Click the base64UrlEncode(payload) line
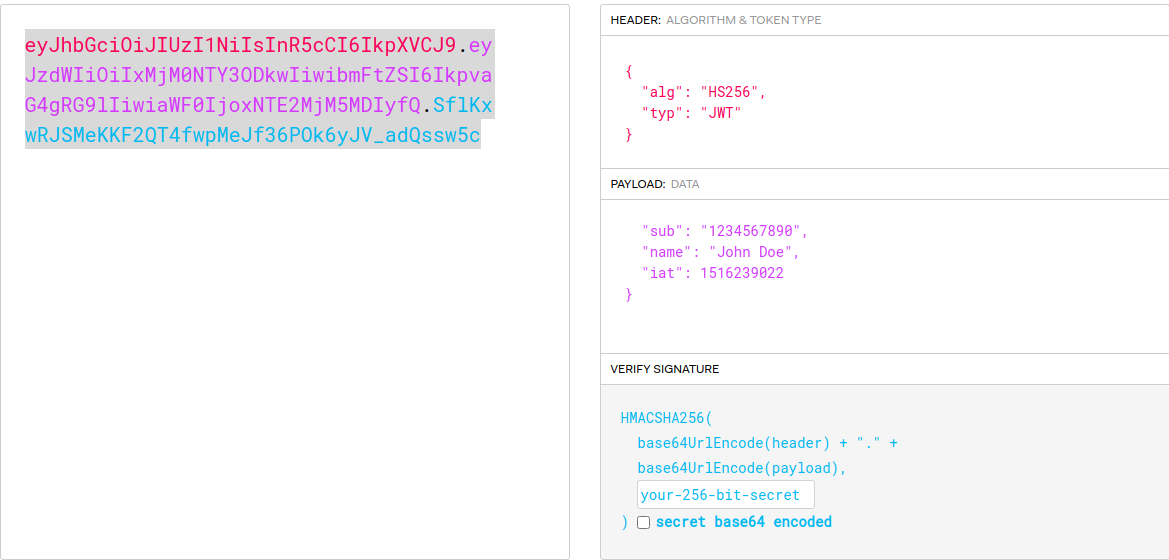 pos(742,468)
